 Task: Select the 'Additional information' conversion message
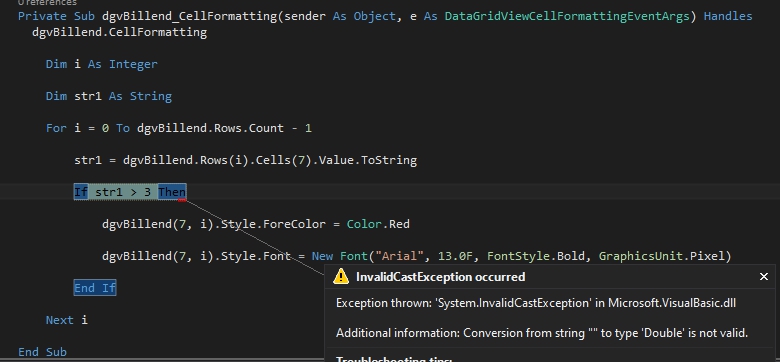click(542, 333)
